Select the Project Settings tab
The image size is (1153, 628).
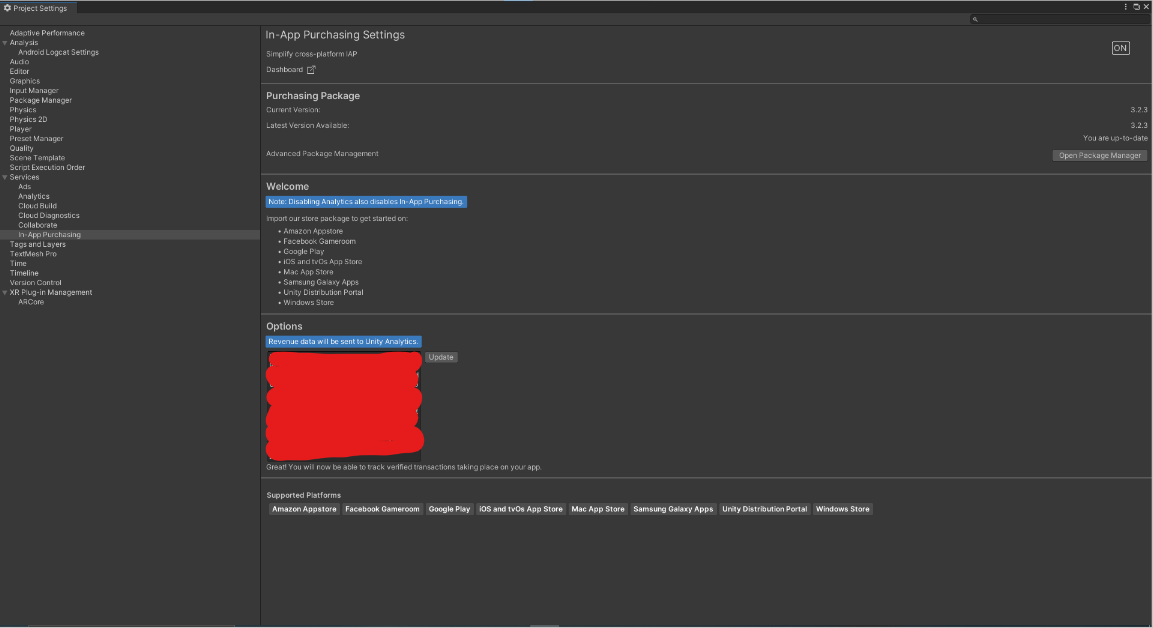pyautogui.click(x=36, y=8)
